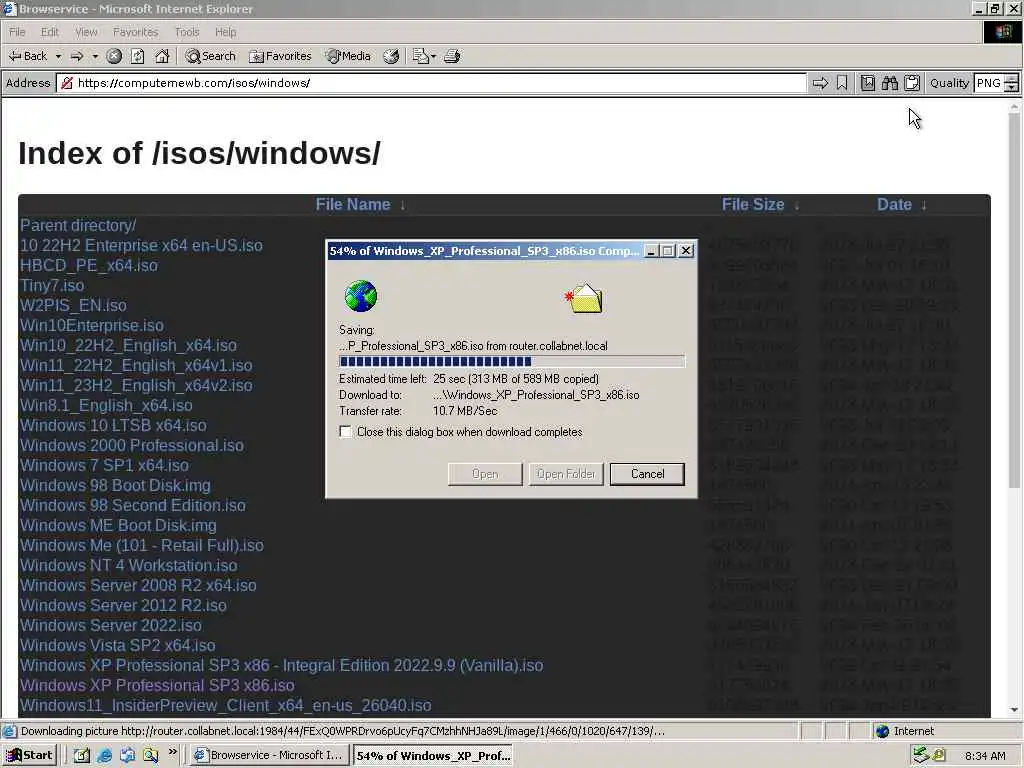Open Windows Server 2022.iso link

[x=110, y=626]
